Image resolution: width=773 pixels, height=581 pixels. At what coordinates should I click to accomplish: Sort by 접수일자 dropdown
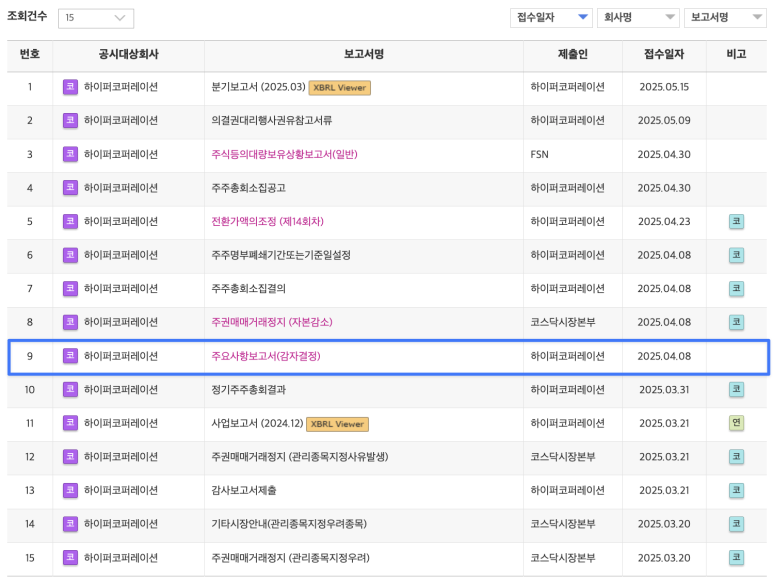point(552,18)
